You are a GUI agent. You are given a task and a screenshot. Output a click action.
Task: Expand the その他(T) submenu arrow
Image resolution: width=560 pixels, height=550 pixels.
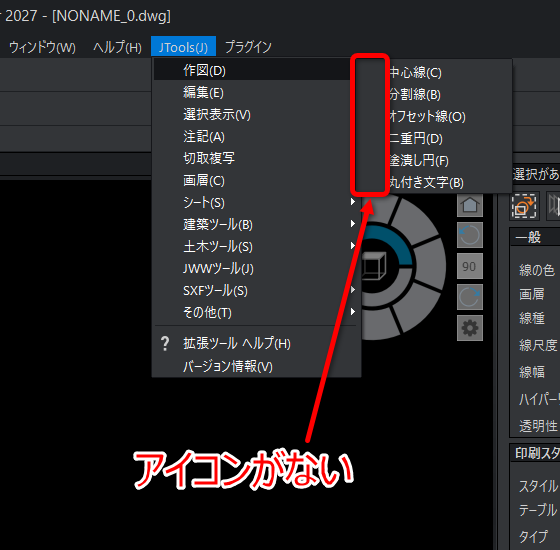pyautogui.click(x=353, y=312)
